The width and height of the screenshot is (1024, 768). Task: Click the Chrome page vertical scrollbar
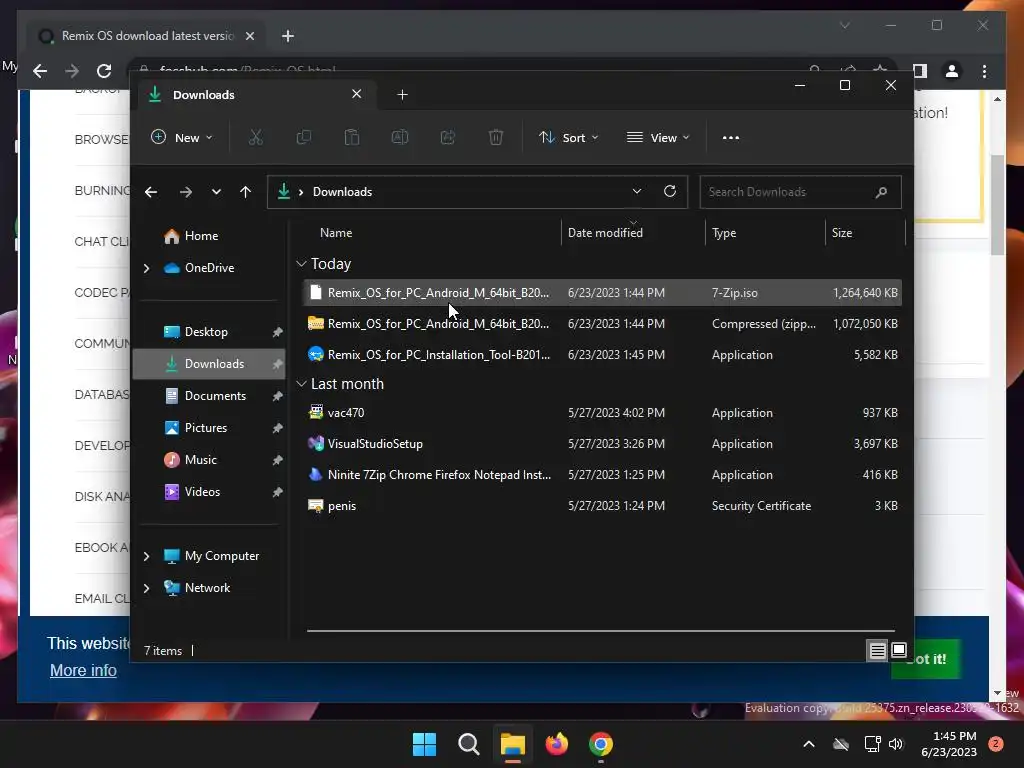997,205
